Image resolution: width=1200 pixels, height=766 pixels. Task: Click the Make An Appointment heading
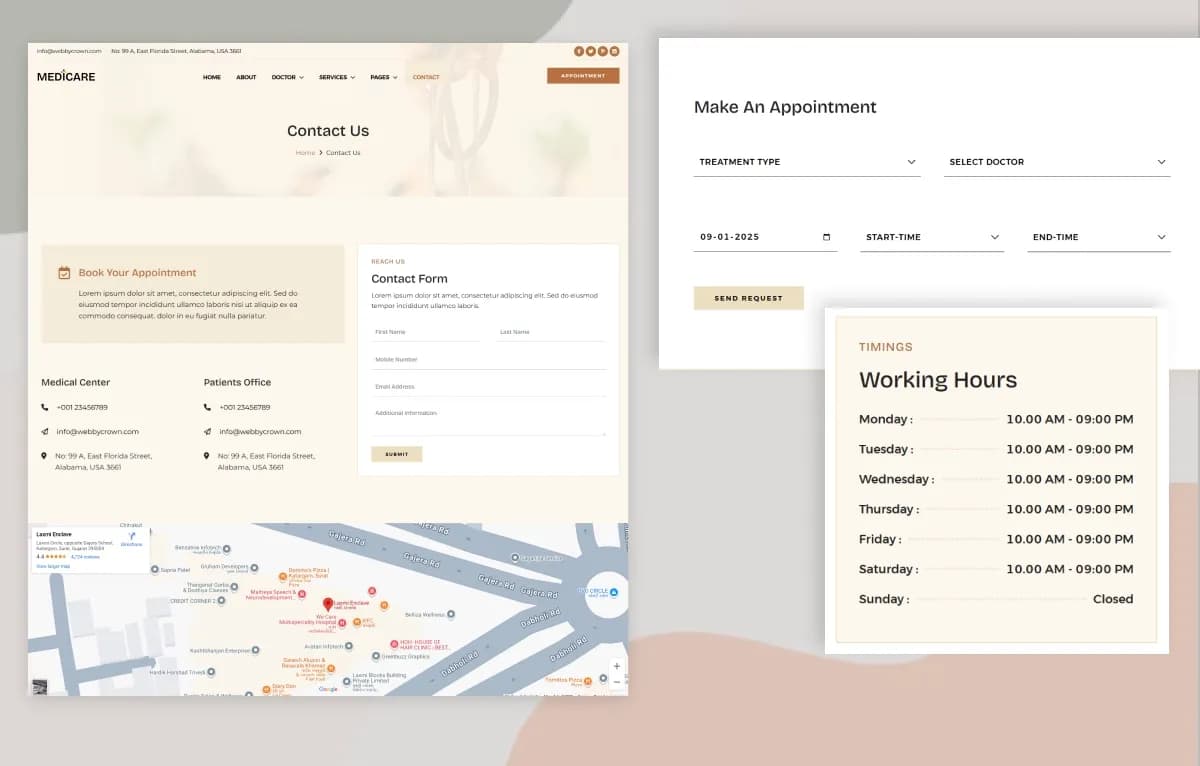785,107
